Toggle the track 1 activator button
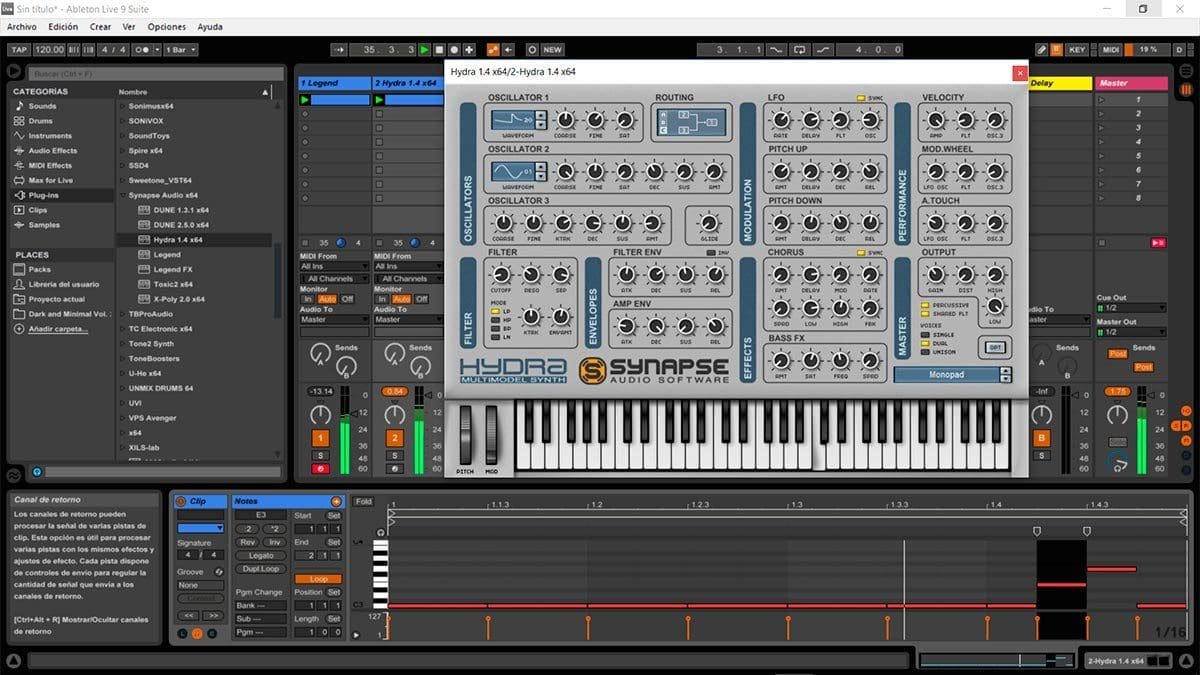1200x675 pixels. pos(320,438)
